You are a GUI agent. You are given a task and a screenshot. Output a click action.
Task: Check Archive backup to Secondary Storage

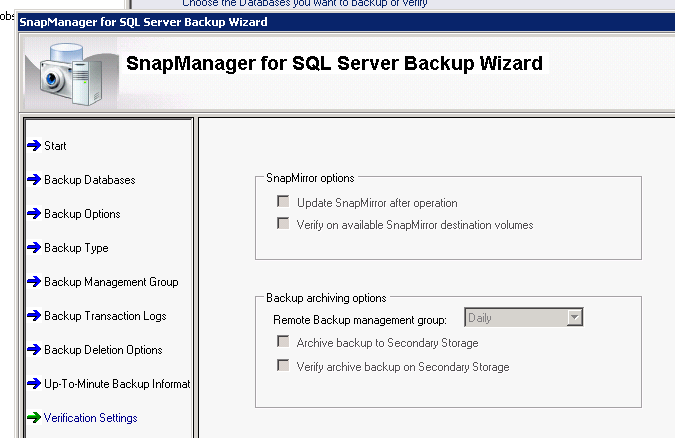coord(283,343)
